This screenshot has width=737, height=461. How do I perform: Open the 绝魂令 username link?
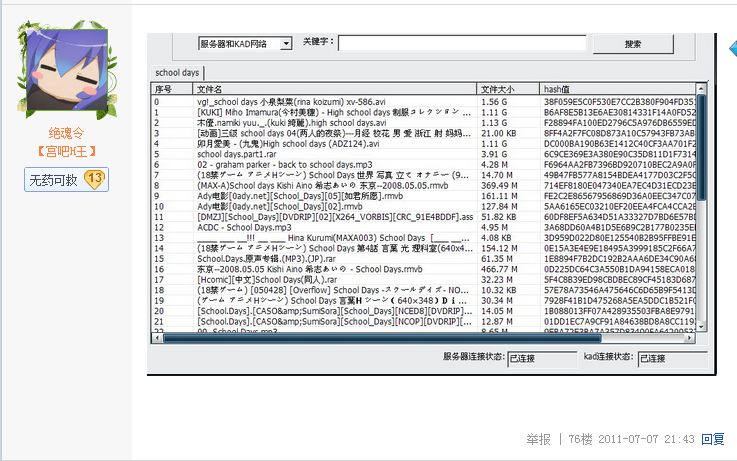point(66,133)
